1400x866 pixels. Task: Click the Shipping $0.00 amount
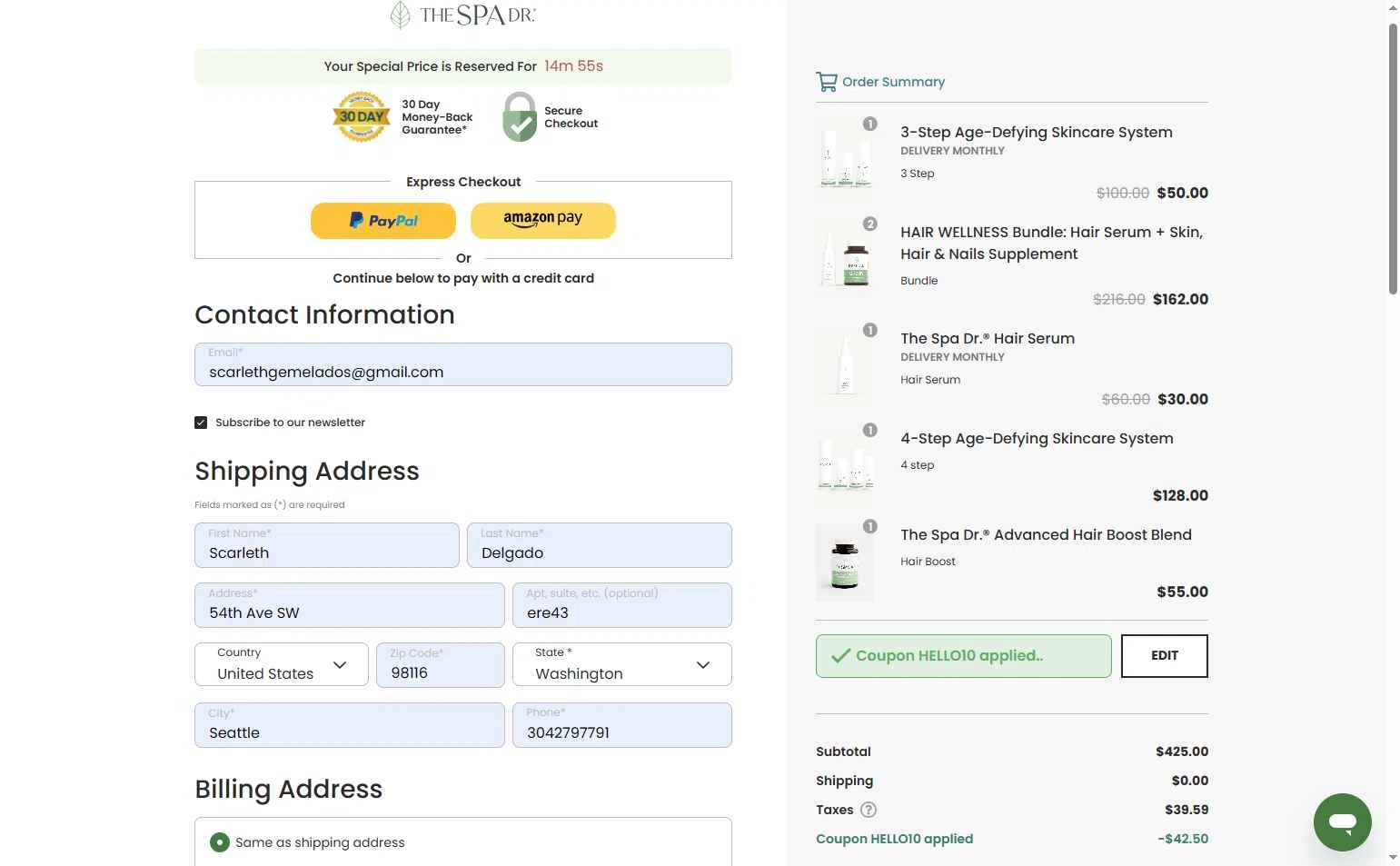[1190, 781]
